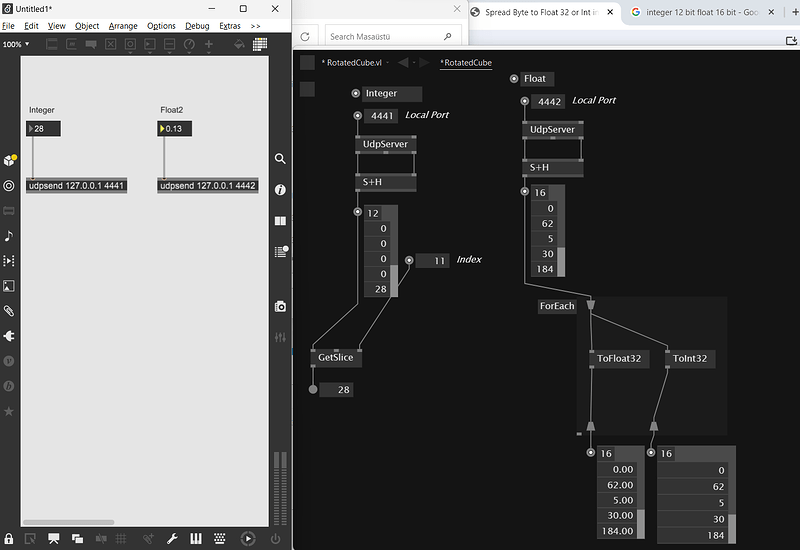
Task: Expand the dial object dropdown arrow in toolbar
Action: [189, 52]
